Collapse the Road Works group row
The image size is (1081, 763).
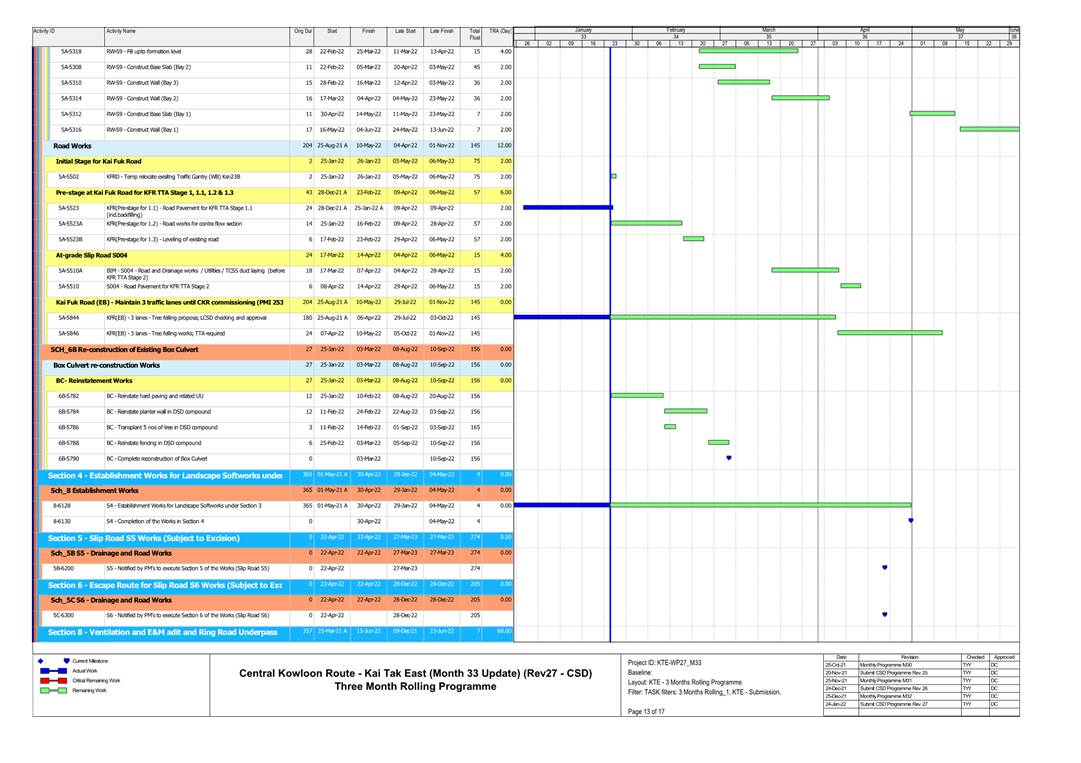pyautogui.click(x=72, y=146)
